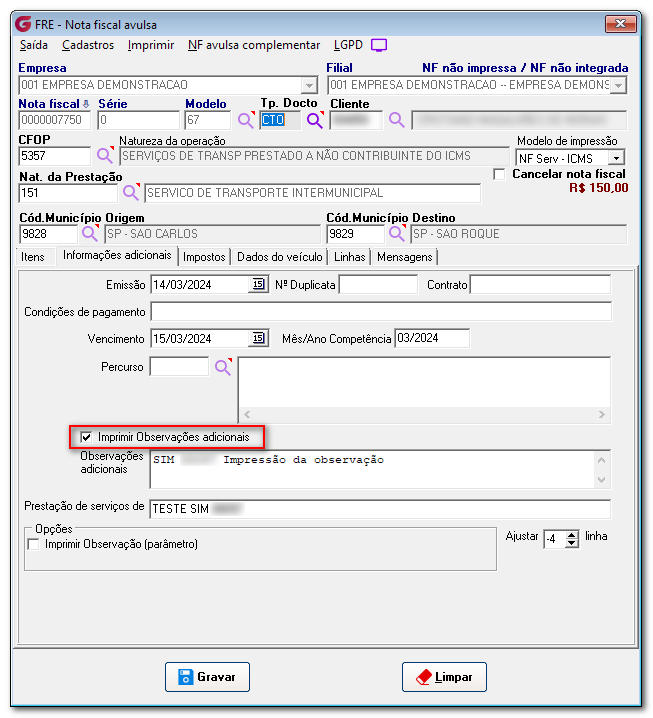
Task: Click the Nota fiscal number field
Action: click(x=54, y=120)
